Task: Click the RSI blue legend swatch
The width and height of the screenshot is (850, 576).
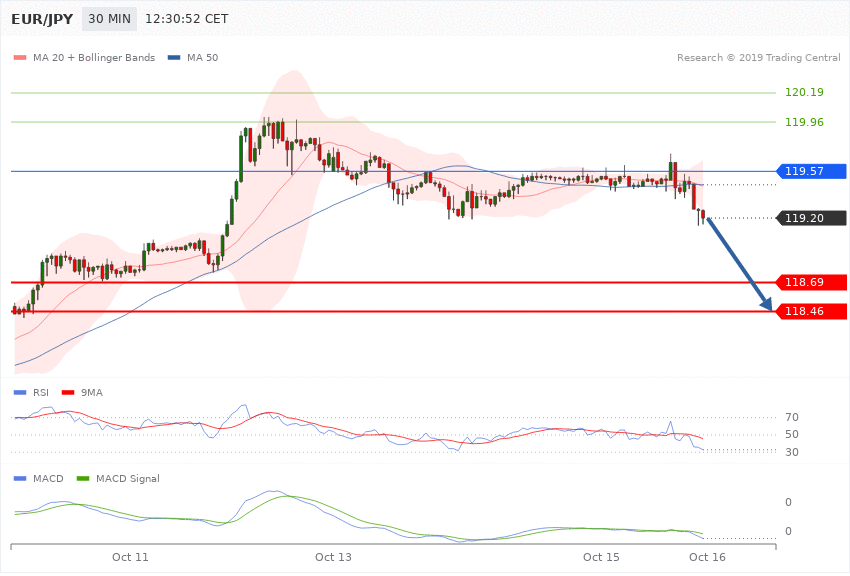Action: coord(20,392)
